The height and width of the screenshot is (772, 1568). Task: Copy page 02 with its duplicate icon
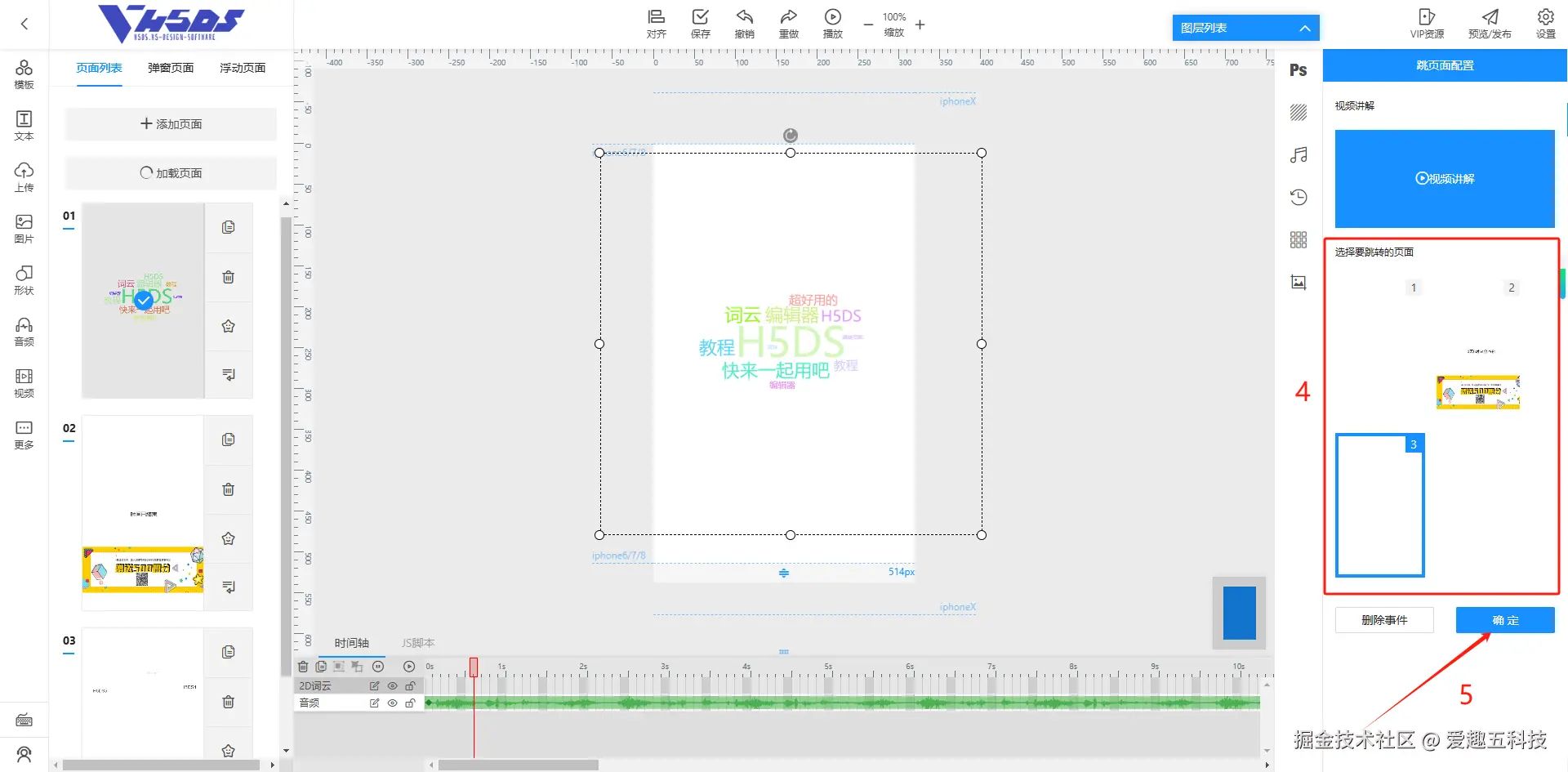[229, 440]
